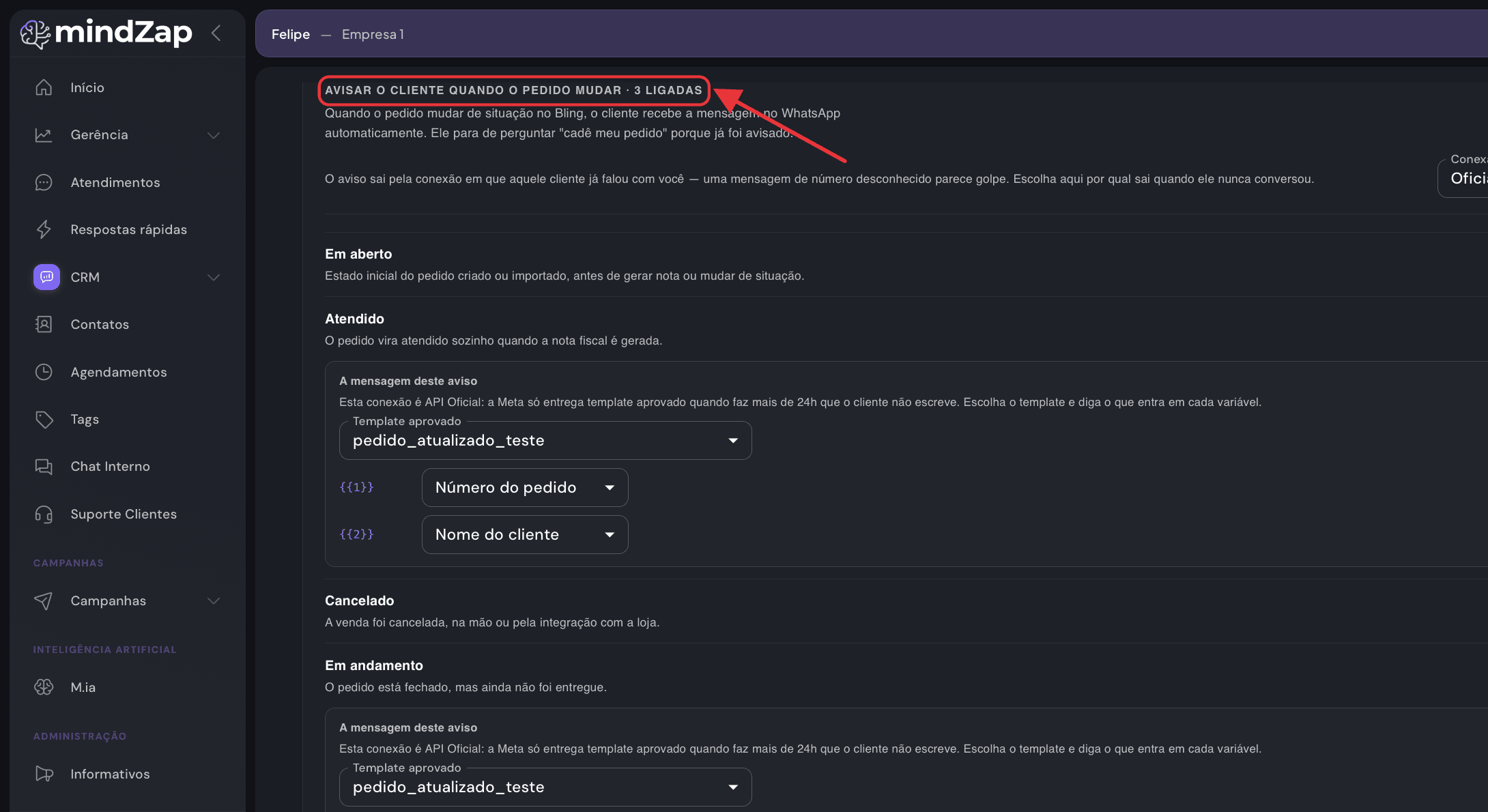
Task: Select the purple CRM icon
Action: [46, 277]
